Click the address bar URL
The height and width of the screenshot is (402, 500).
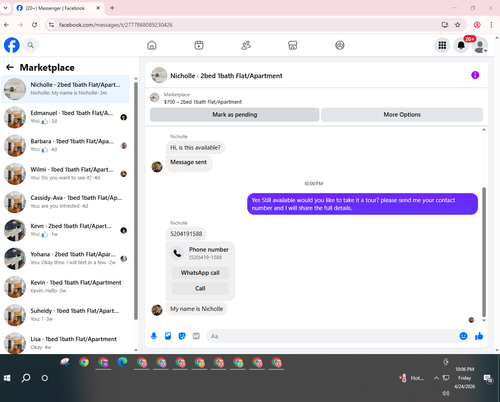(116, 25)
